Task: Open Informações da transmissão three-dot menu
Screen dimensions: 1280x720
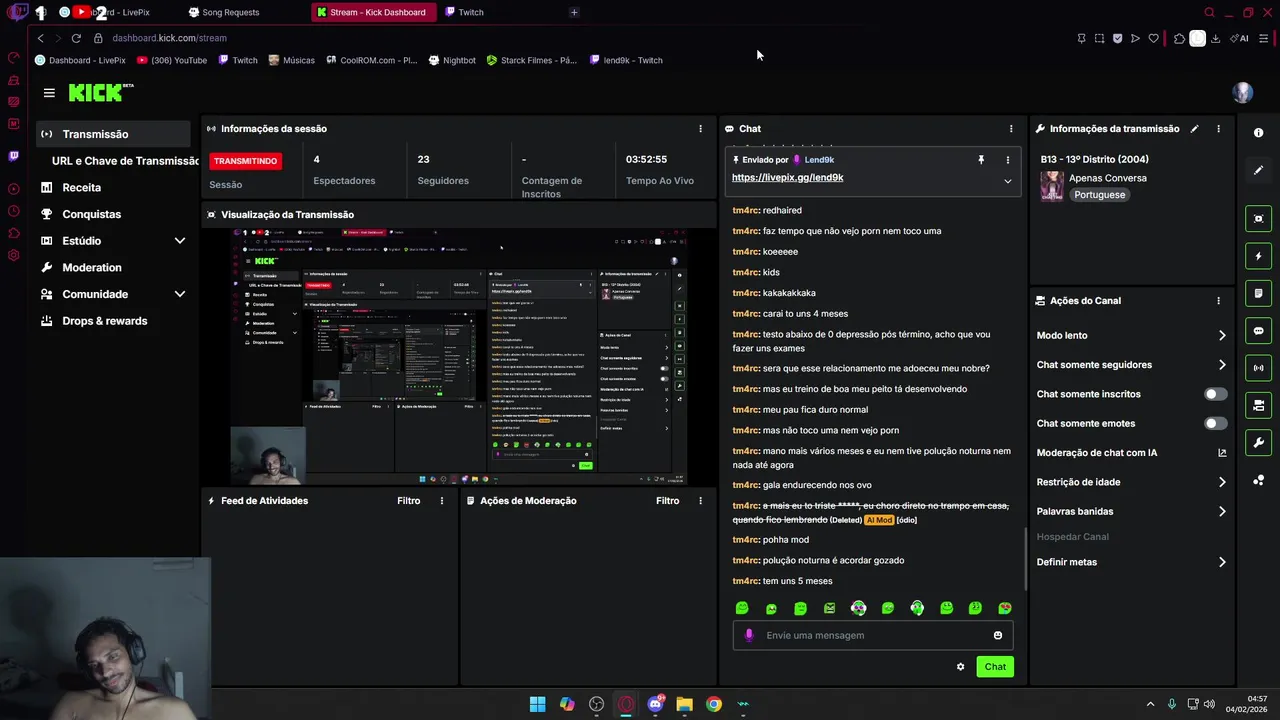Action: [1218, 129]
